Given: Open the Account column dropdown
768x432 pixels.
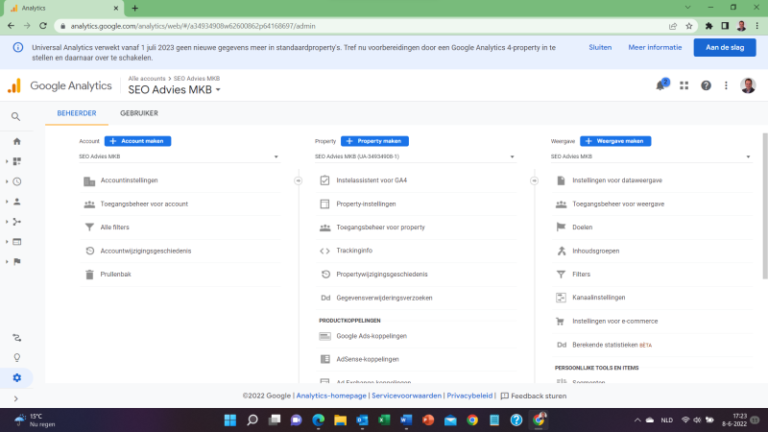Looking at the screenshot, I should (179, 157).
